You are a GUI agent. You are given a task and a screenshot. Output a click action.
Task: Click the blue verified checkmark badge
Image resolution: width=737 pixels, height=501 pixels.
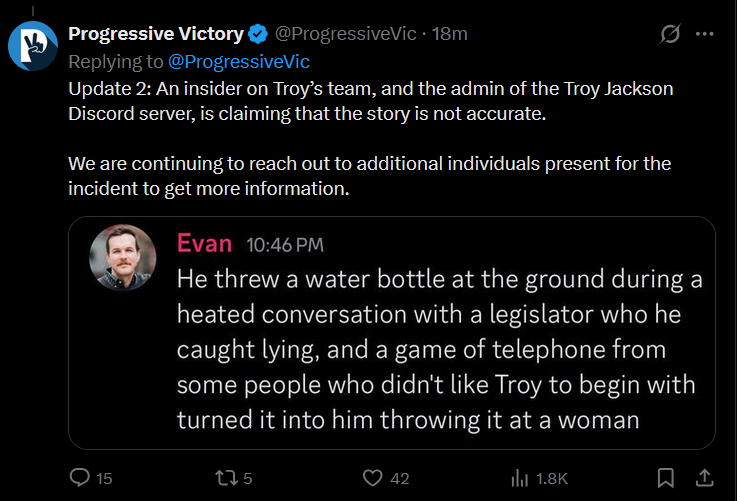click(258, 34)
